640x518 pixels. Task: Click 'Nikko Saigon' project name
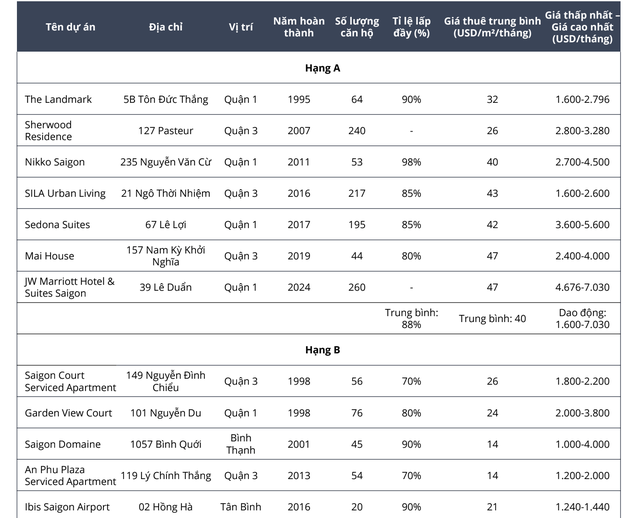55,162
